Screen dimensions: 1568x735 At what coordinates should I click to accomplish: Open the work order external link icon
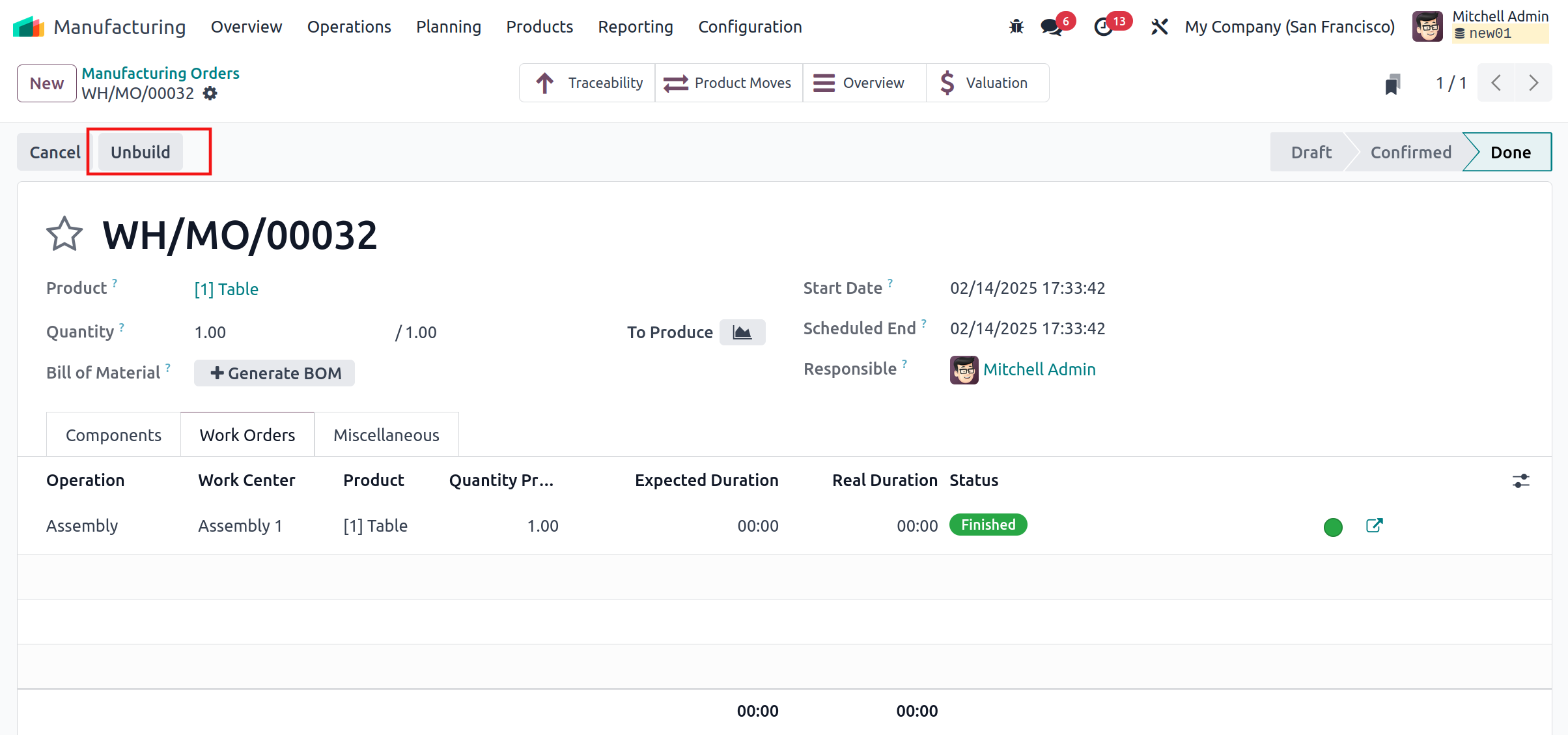(1374, 526)
